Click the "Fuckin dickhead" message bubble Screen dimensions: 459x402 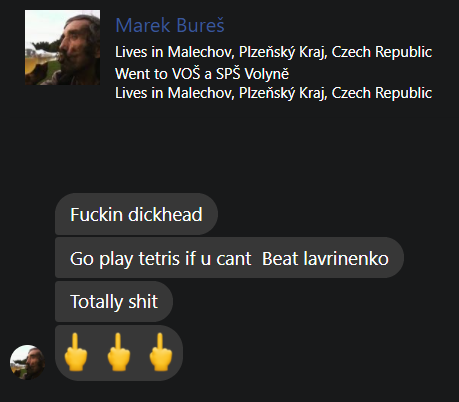[136, 214]
